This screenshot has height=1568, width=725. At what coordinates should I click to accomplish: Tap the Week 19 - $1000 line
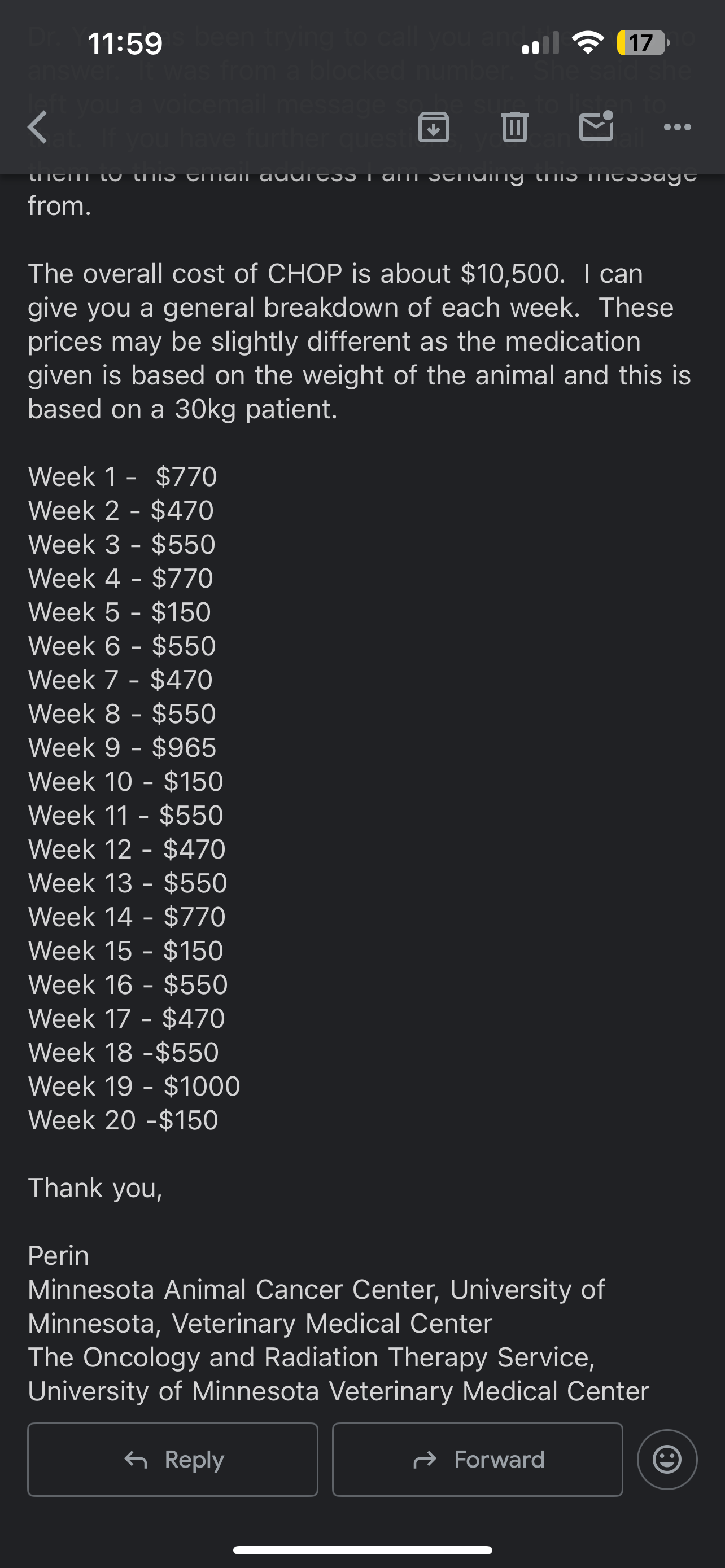point(134,1086)
